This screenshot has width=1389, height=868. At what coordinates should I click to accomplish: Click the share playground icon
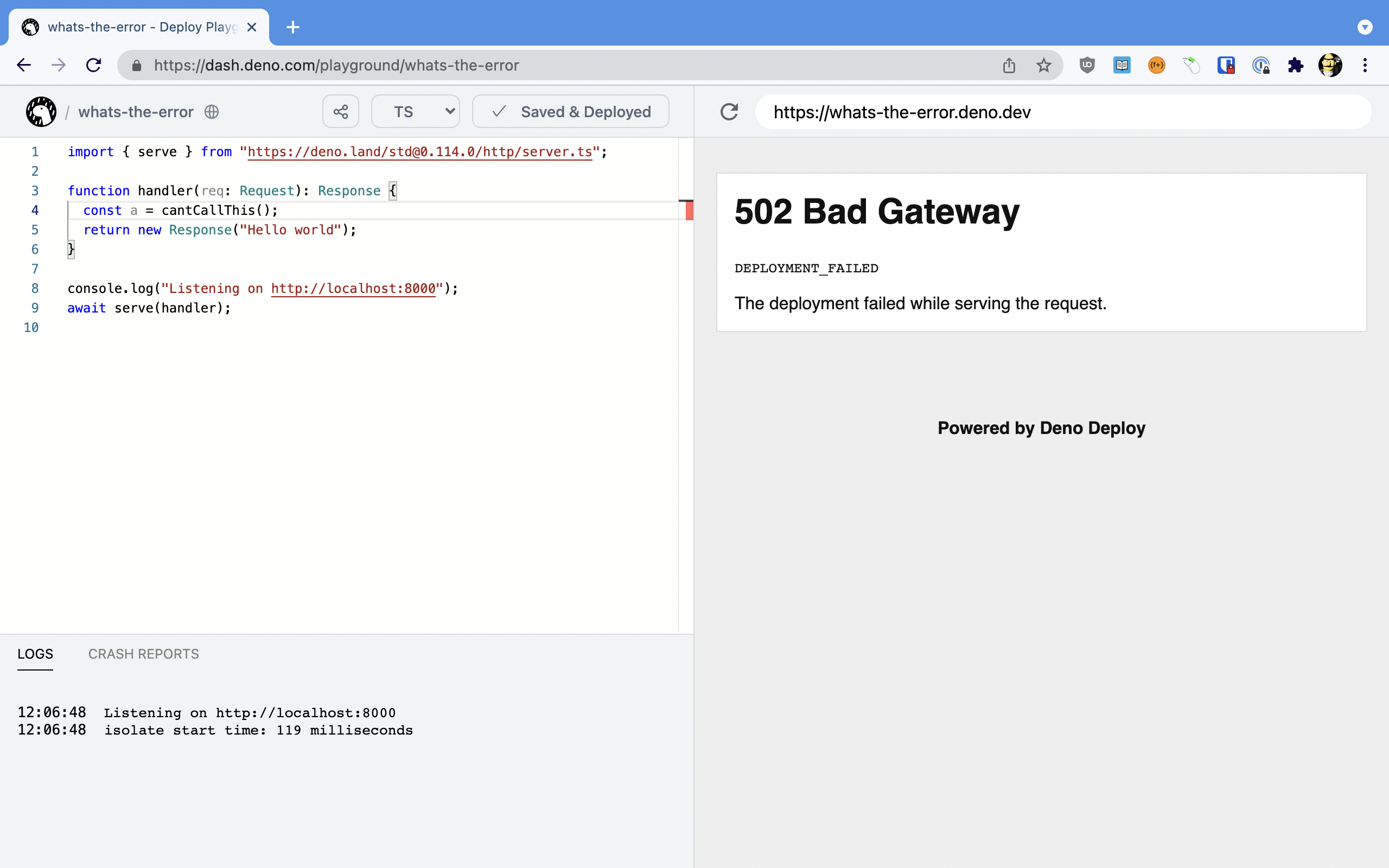[340, 111]
